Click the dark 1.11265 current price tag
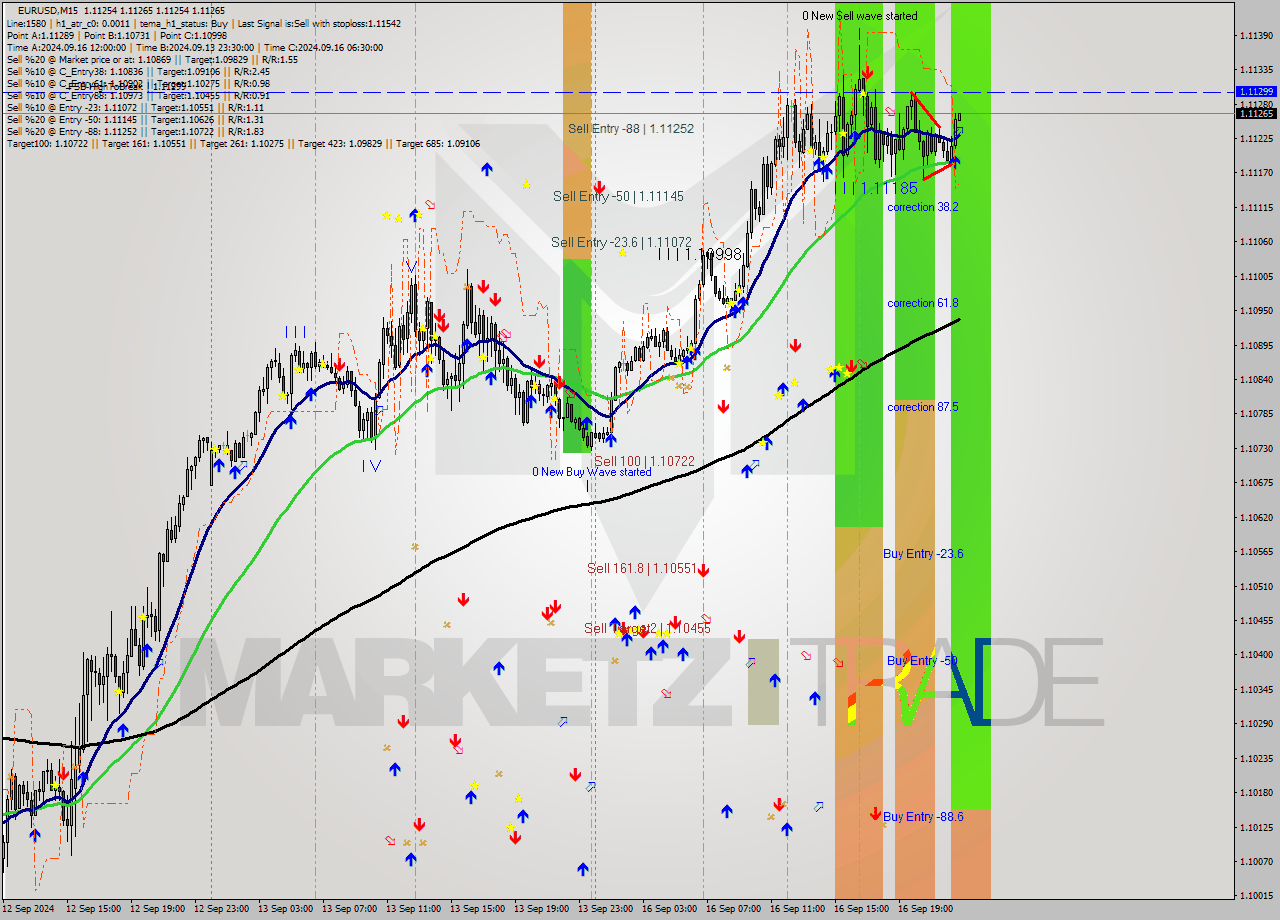The height and width of the screenshot is (920, 1280). pos(1256,113)
